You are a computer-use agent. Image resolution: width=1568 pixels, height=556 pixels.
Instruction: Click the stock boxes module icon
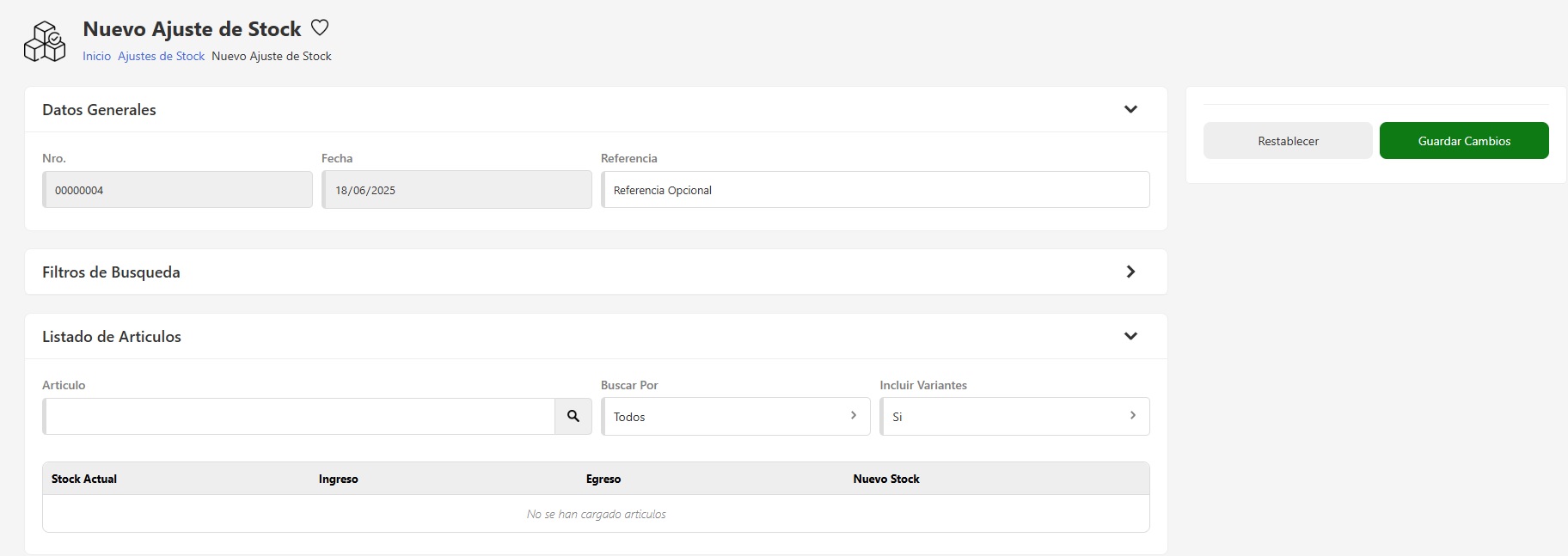point(45,41)
